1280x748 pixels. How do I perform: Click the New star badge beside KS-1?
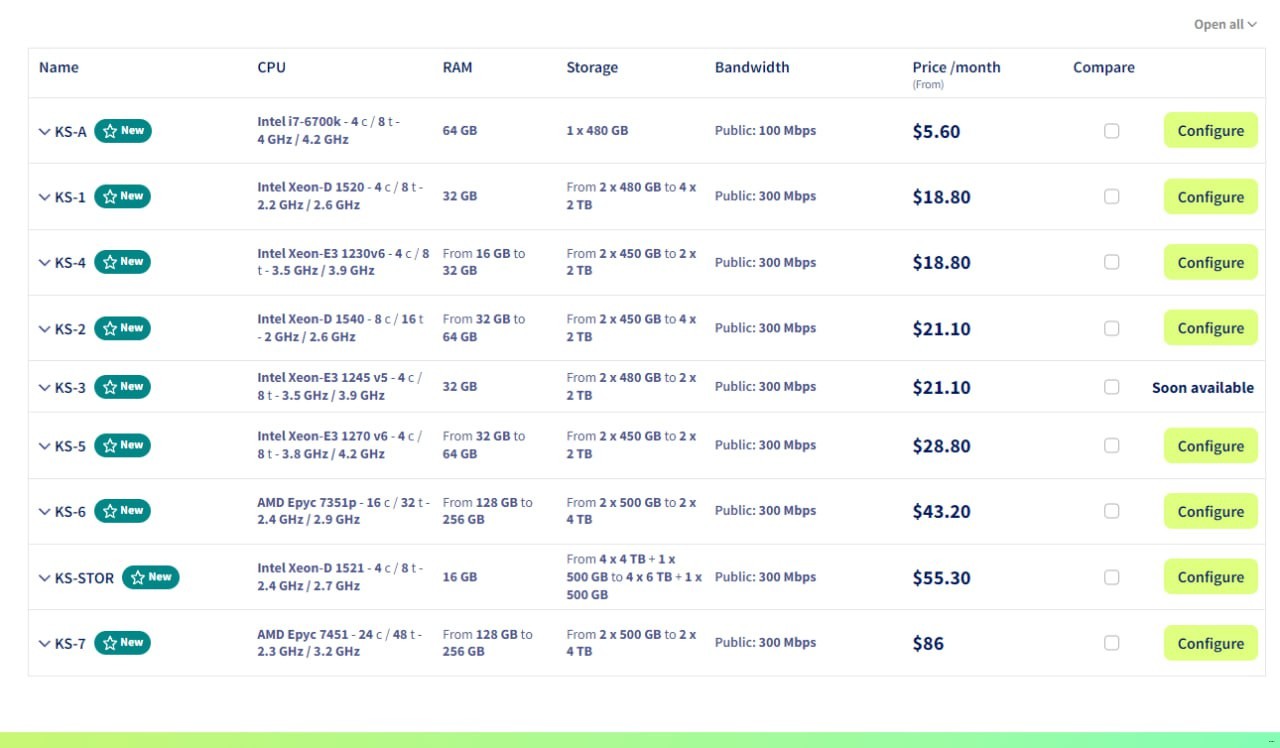coord(122,197)
